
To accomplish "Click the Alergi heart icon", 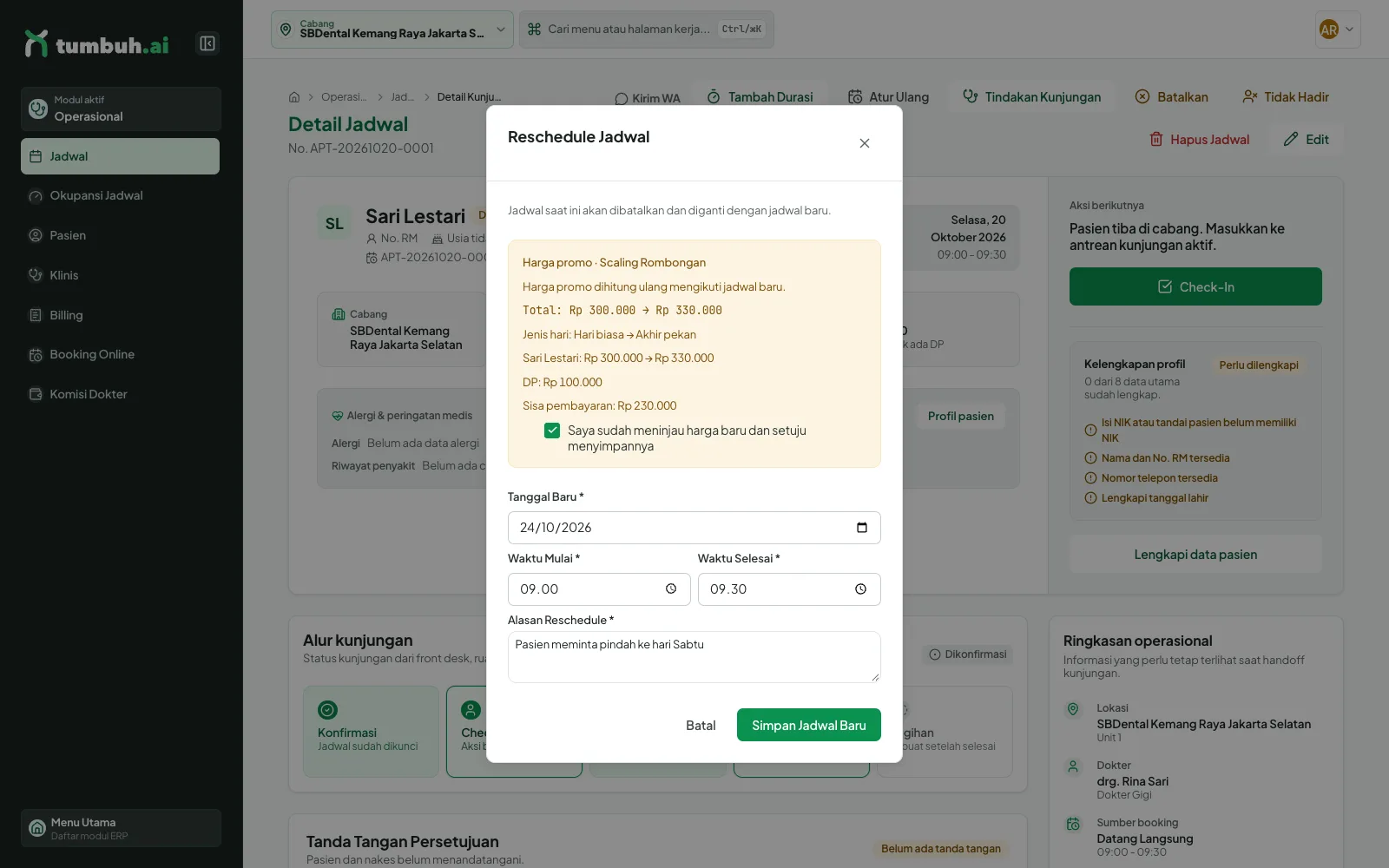I will 338,416.
